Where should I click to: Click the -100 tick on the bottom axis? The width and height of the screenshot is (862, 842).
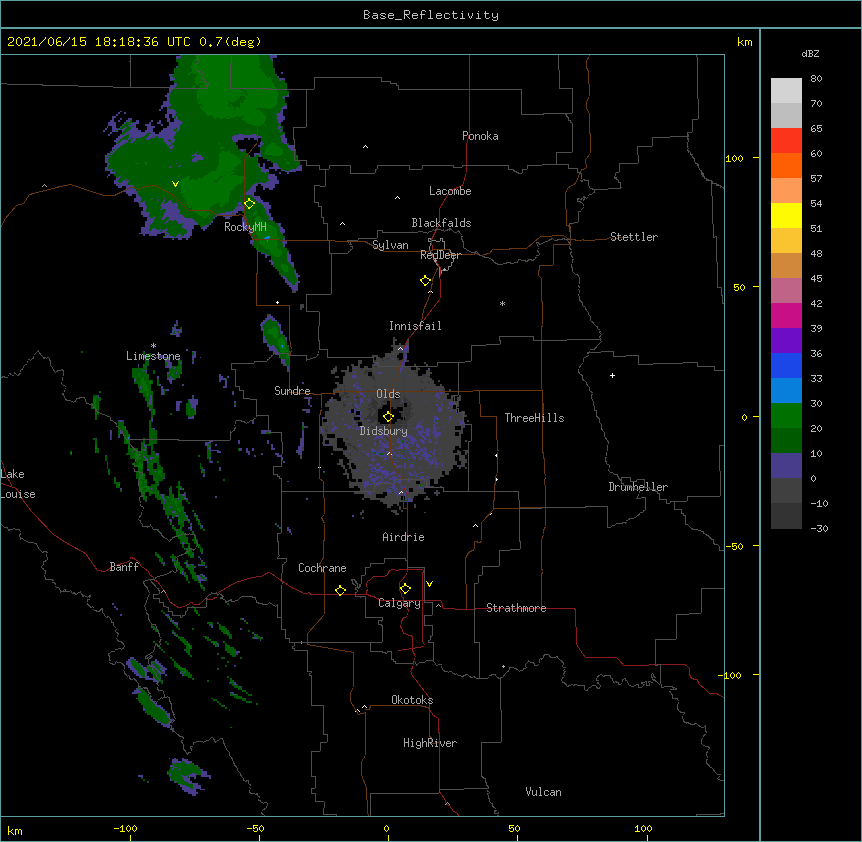[x=126, y=829]
